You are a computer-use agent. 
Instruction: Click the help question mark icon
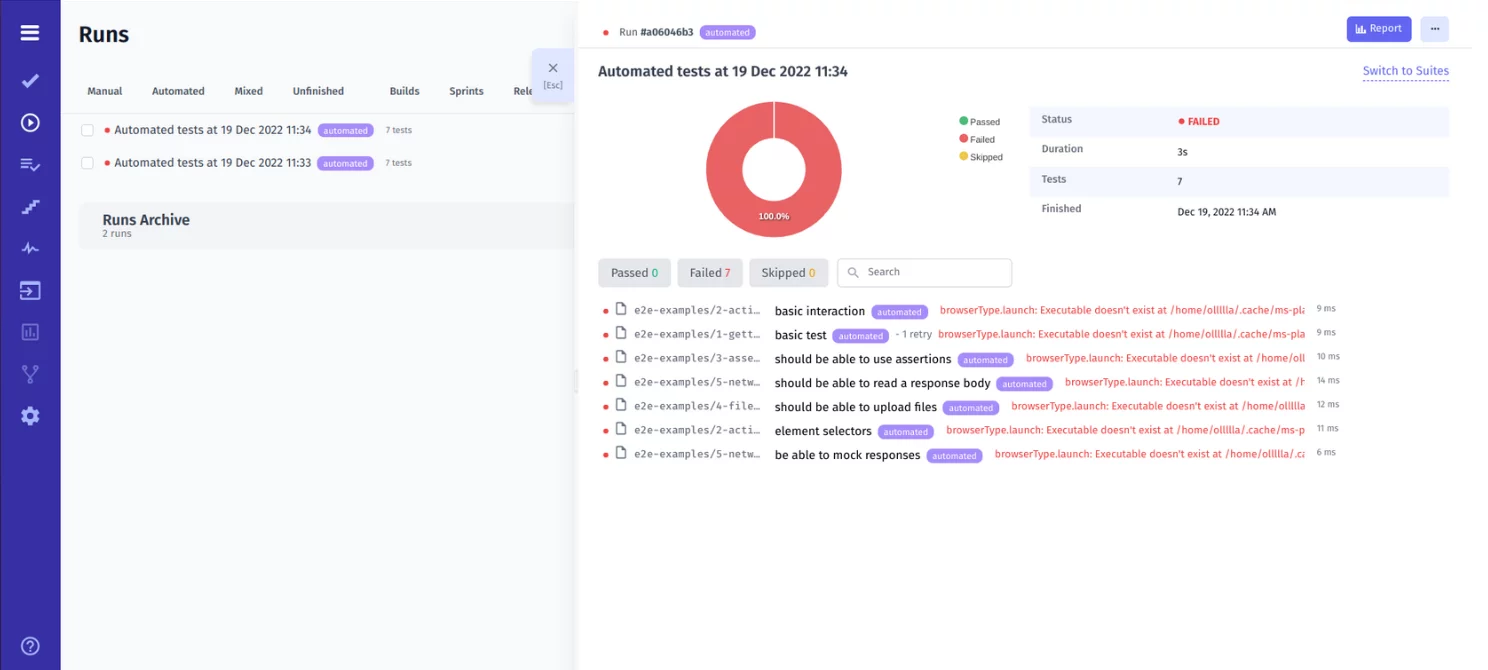(x=30, y=646)
